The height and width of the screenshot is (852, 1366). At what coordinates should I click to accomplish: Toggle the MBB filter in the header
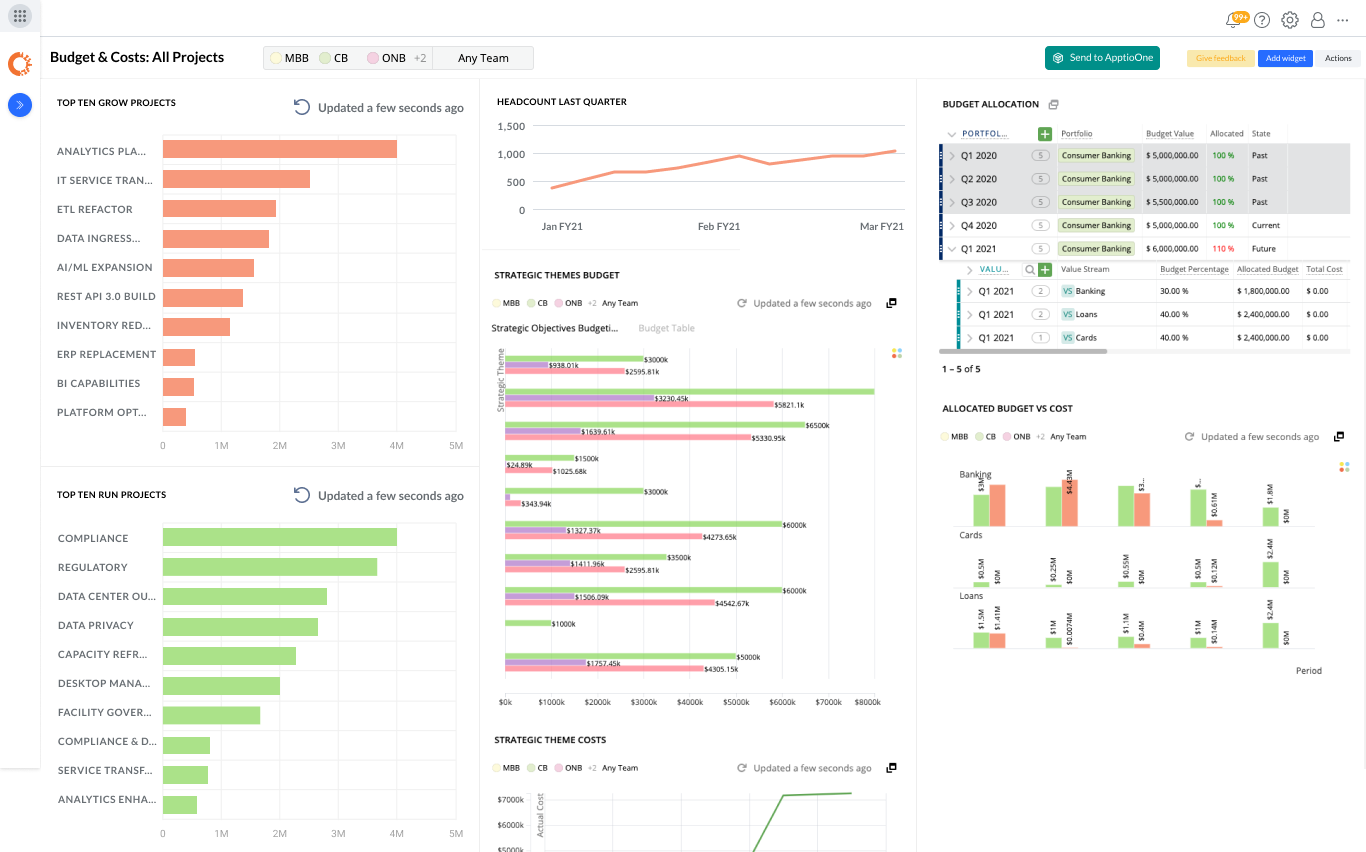[x=289, y=58]
